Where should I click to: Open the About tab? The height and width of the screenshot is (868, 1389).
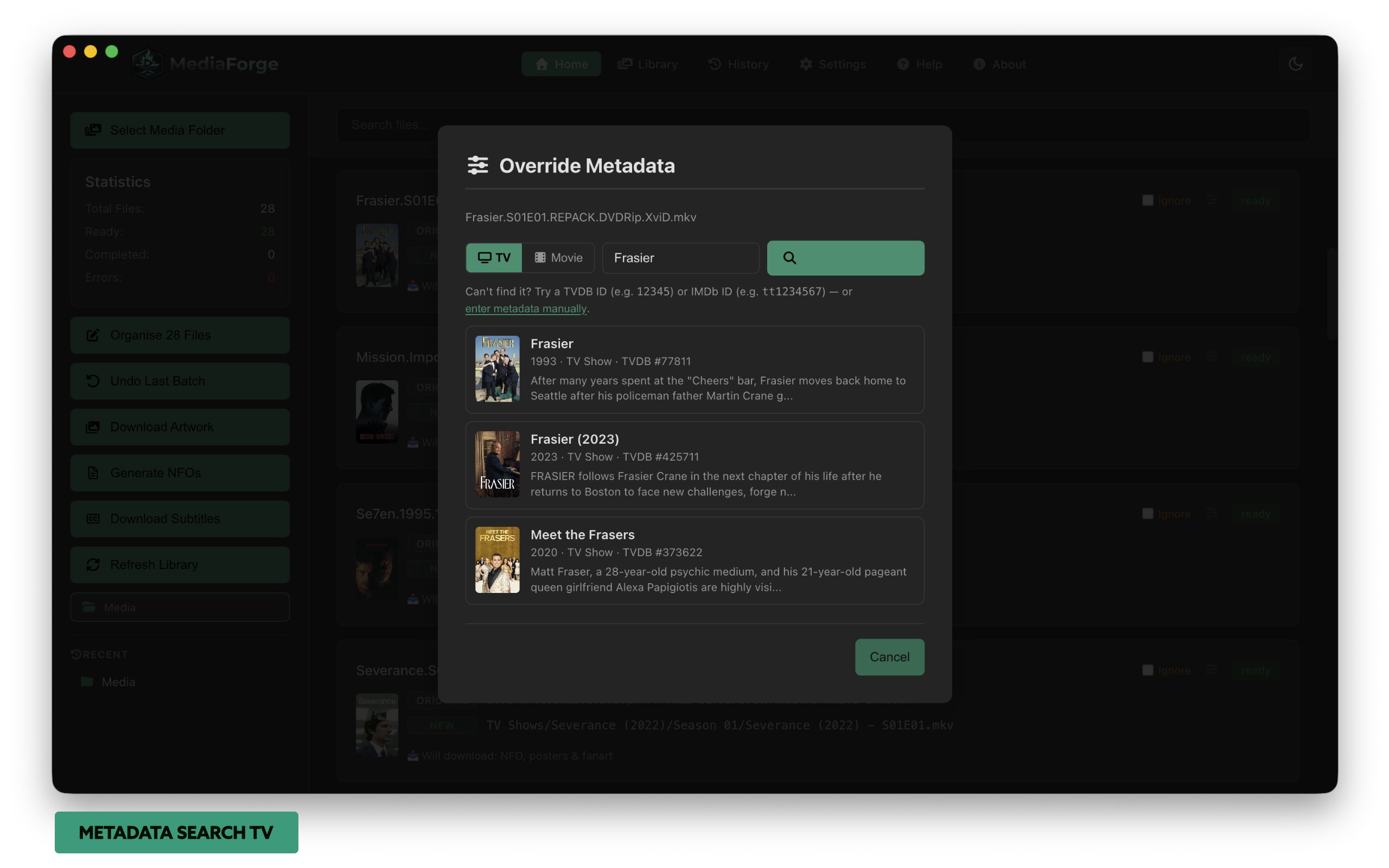999,63
